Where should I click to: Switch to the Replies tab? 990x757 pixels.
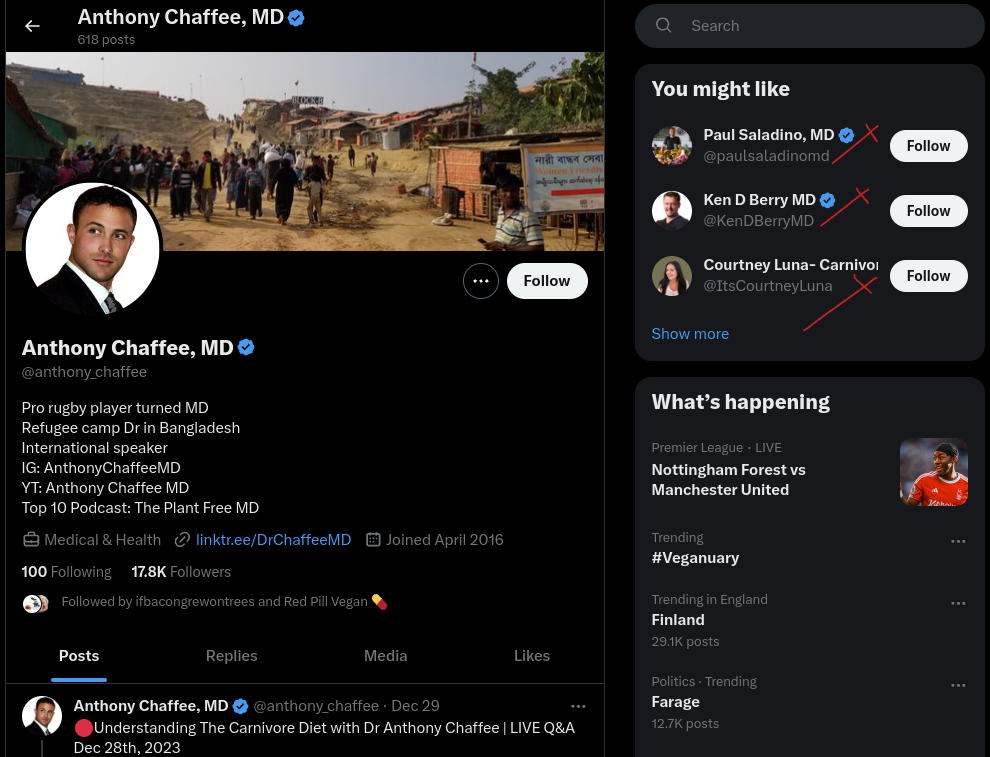231,656
